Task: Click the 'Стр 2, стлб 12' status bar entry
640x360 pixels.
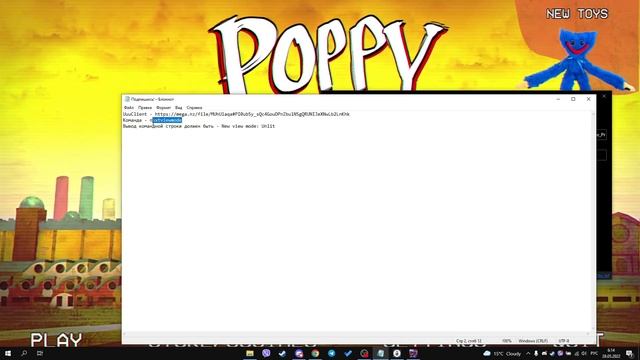Action: point(469,340)
